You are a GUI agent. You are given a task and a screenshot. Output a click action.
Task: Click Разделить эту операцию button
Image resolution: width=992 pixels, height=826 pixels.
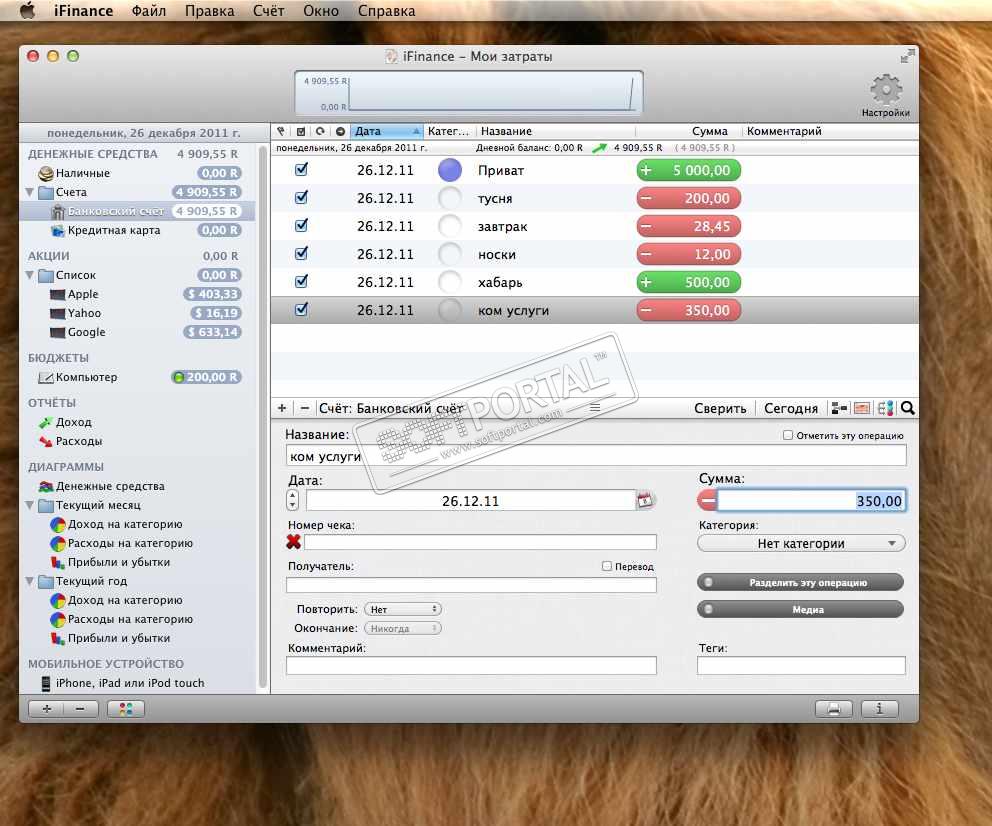[800, 583]
